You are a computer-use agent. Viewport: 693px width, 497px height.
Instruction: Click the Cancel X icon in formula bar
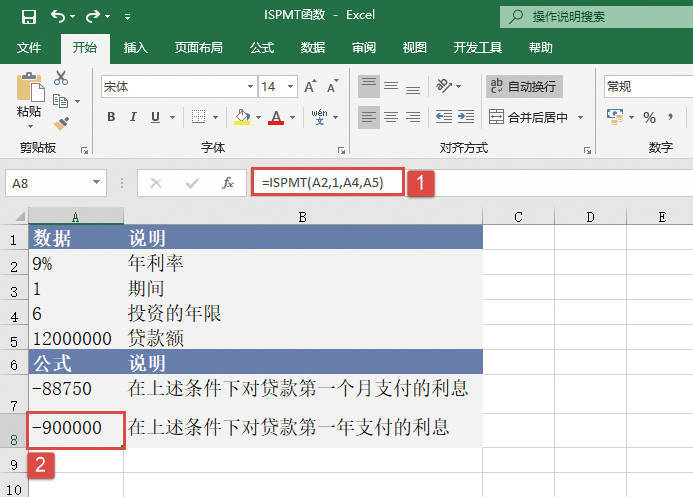[x=156, y=182]
